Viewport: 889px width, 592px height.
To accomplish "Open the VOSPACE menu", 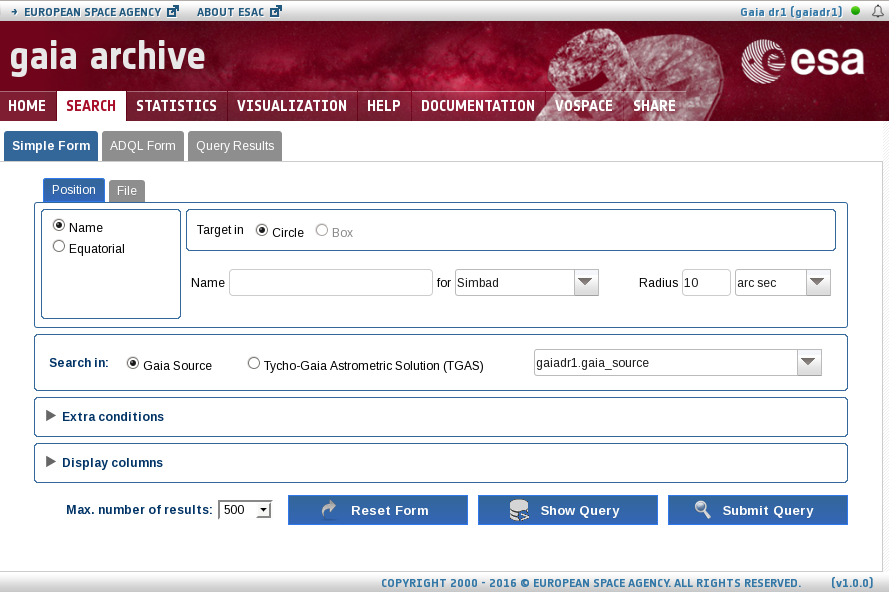I will (x=584, y=106).
